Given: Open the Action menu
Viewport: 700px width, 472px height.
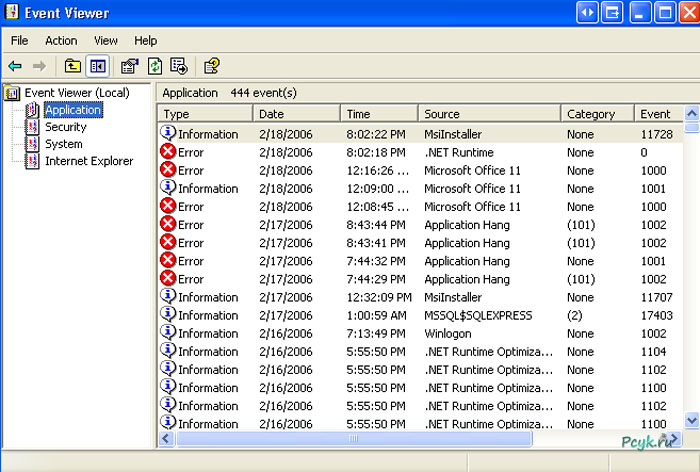Looking at the screenshot, I should coord(61,41).
